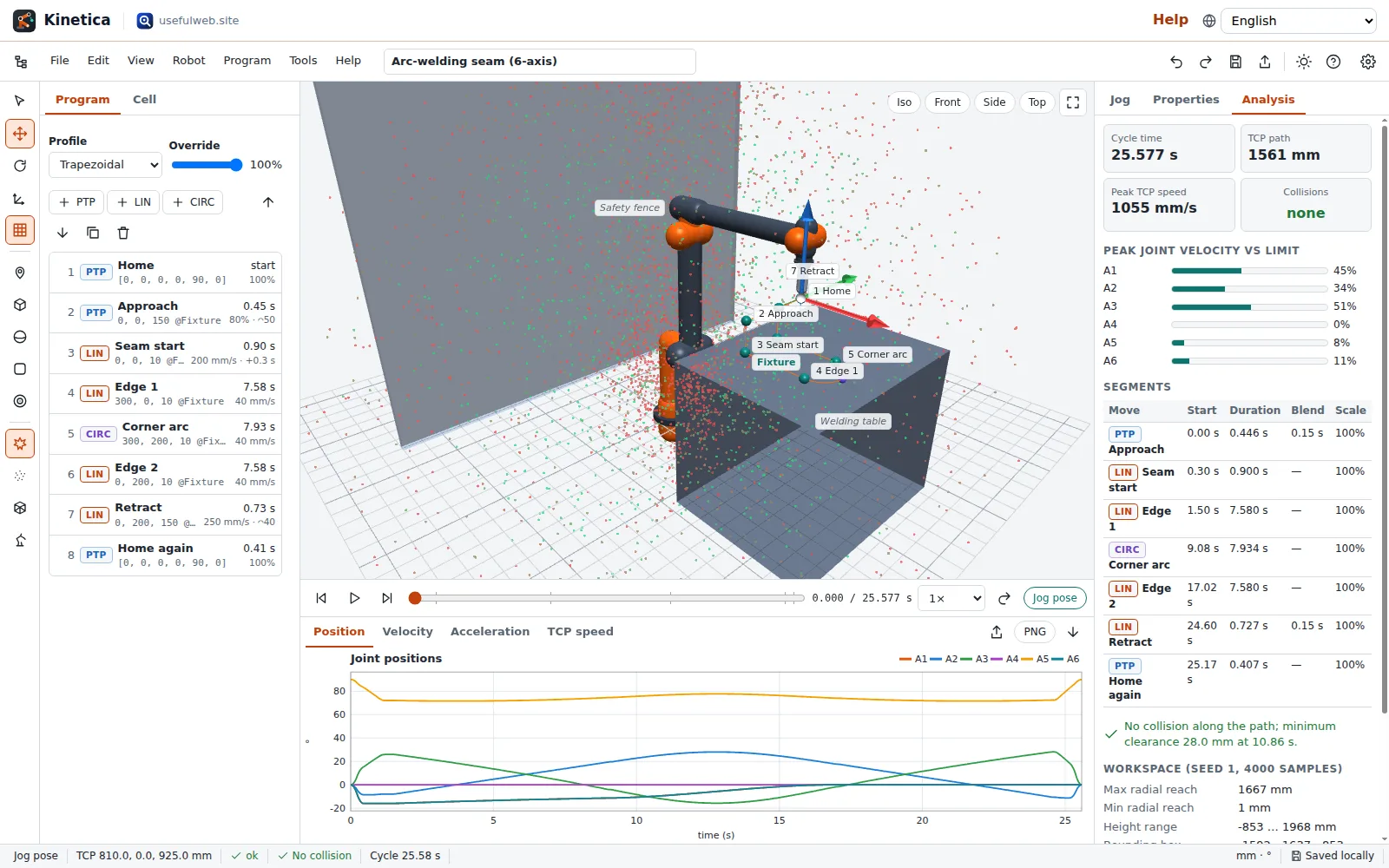The image size is (1389, 868).
Task: Click the chart share/export icon
Action: (x=997, y=632)
